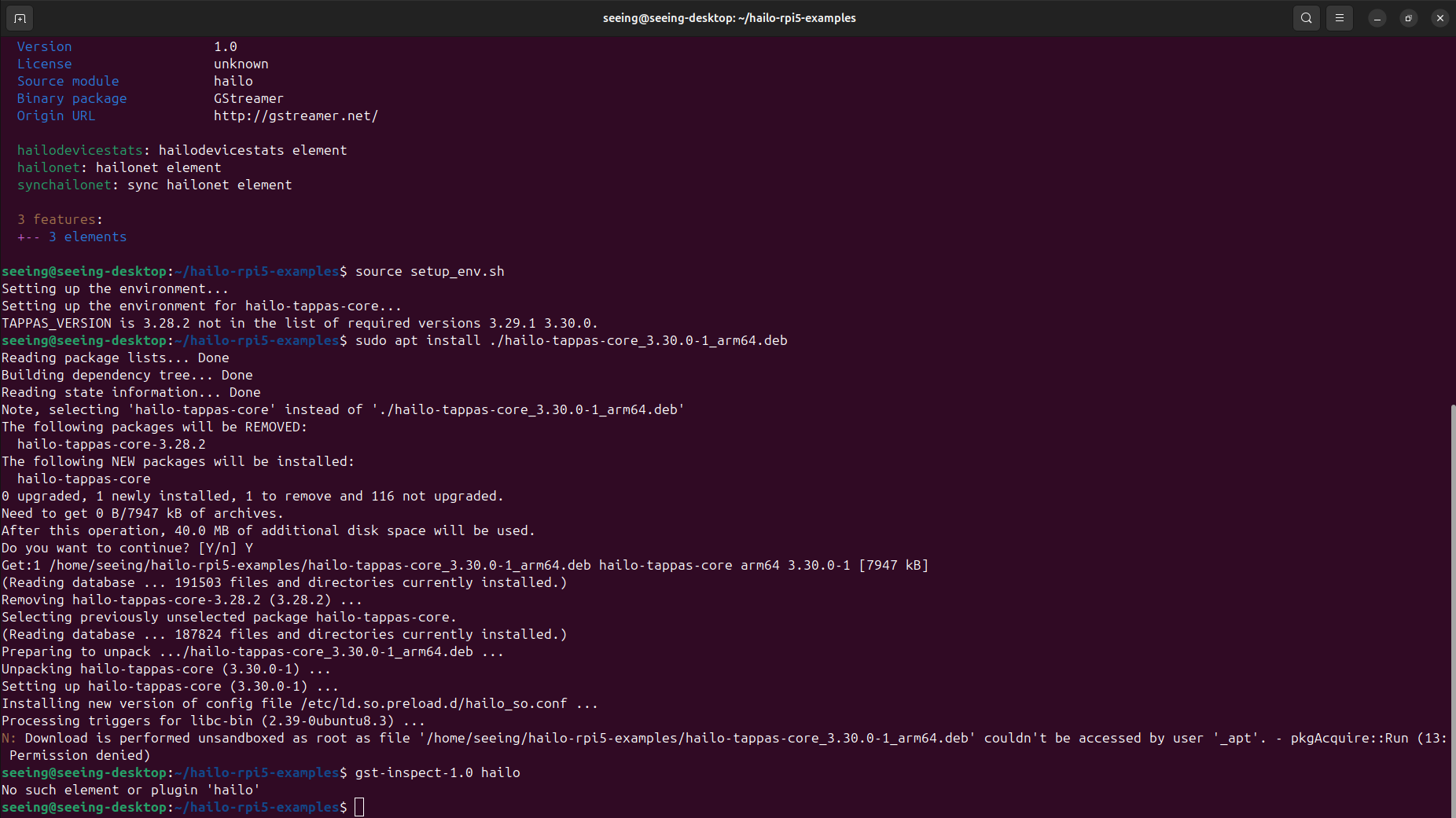Click the search icon in the title bar
Viewport: 1456px width, 818px height.
pos(1306,18)
